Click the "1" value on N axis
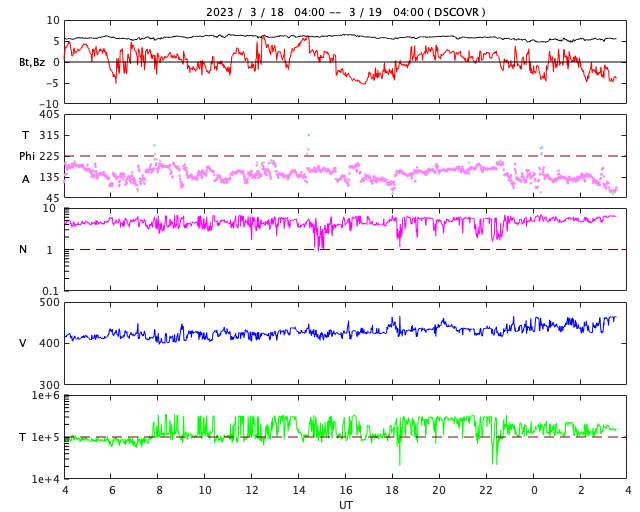The width and height of the screenshot is (640, 512). [x=50, y=250]
